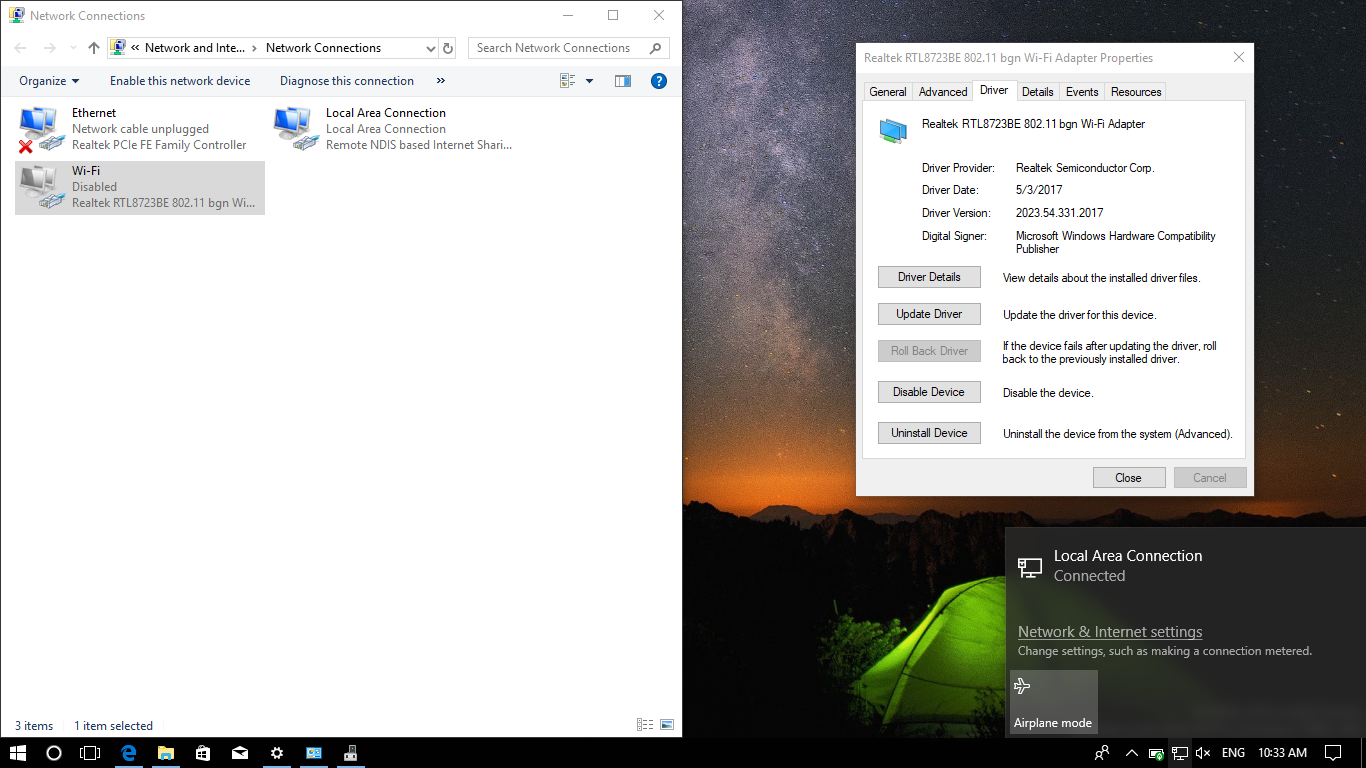Image resolution: width=1366 pixels, height=768 pixels.
Task: Click the Update Driver button
Action: click(929, 314)
